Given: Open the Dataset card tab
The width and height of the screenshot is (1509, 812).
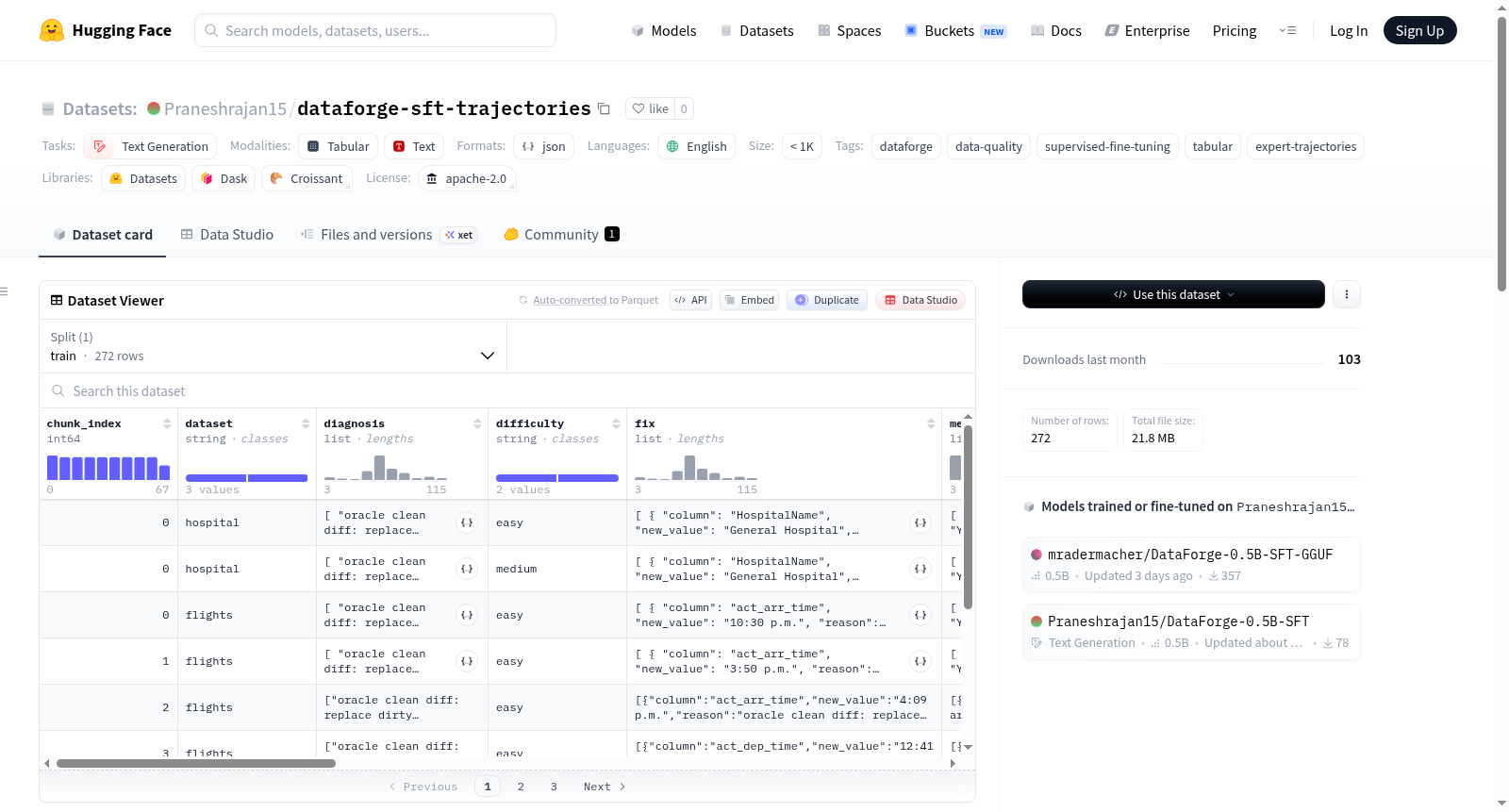Looking at the screenshot, I should click(103, 235).
